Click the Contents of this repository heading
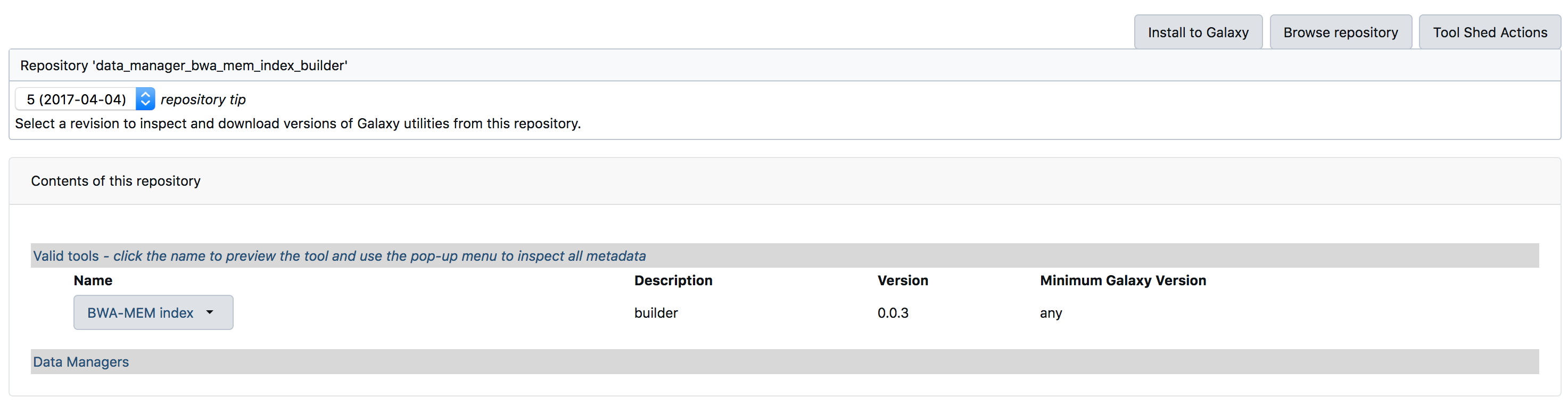Image resolution: width=1568 pixels, height=413 pixels. 115,181
